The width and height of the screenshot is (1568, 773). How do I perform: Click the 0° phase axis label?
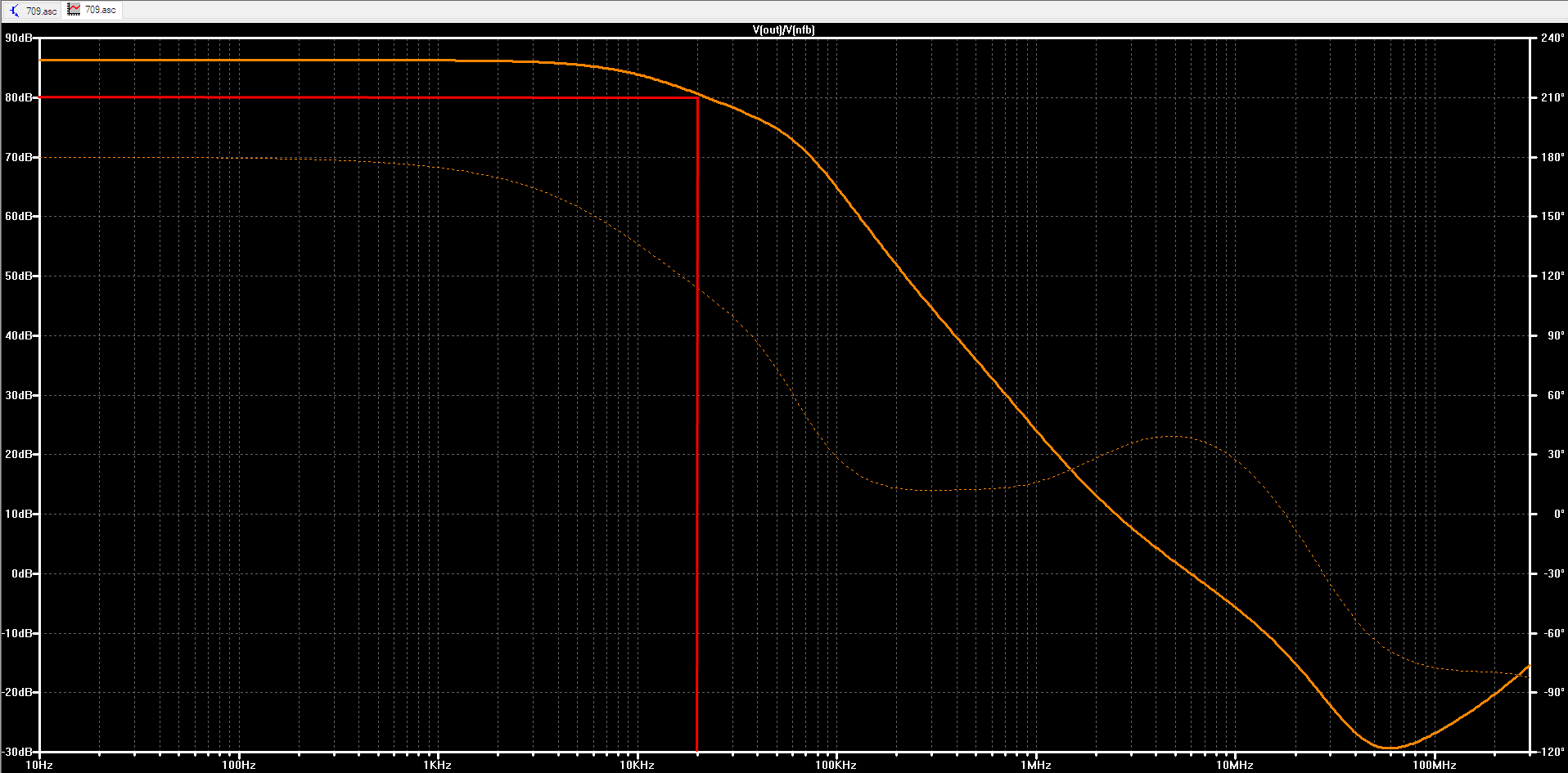pyautogui.click(x=1559, y=515)
